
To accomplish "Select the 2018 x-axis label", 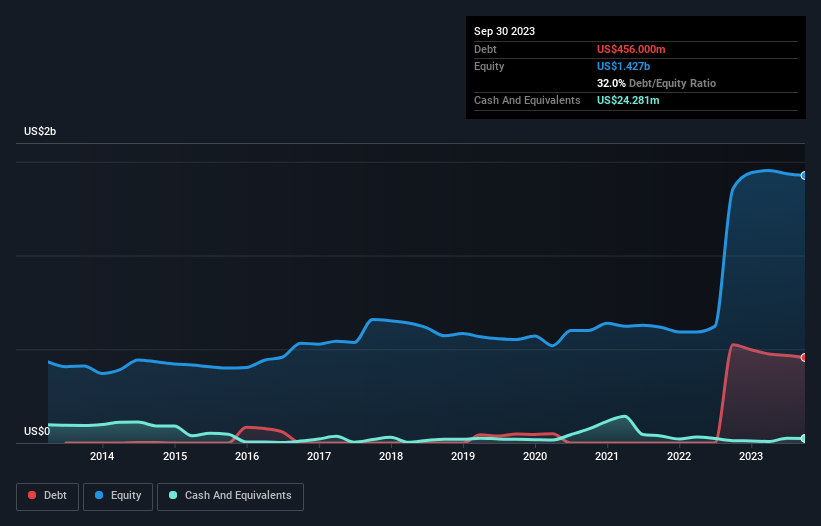I will tap(391, 456).
